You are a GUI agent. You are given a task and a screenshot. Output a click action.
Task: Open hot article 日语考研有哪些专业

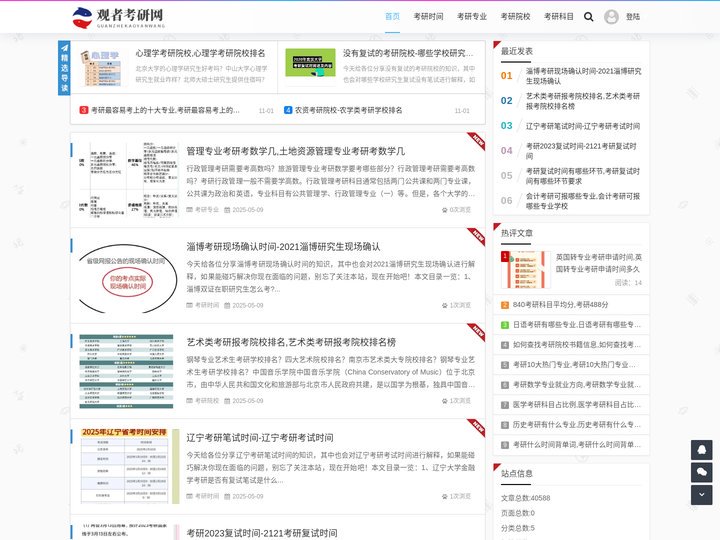coord(577,325)
